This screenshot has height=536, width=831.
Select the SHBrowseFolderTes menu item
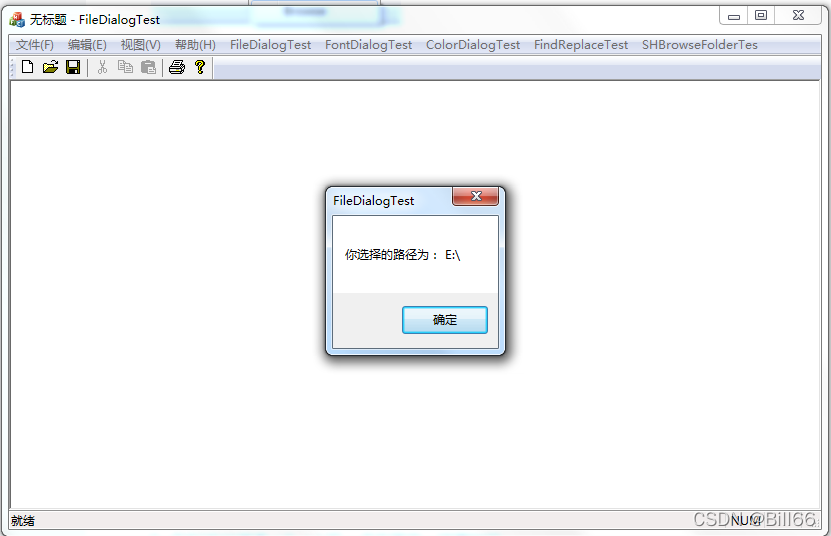click(700, 45)
